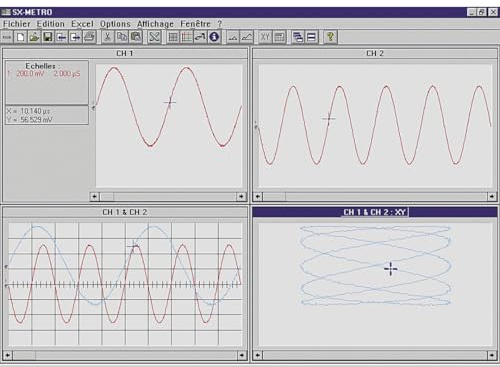This screenshot has width=500, height=367.
Task: Click the crosshair cursor in XY plot
Action: [390, 269]
